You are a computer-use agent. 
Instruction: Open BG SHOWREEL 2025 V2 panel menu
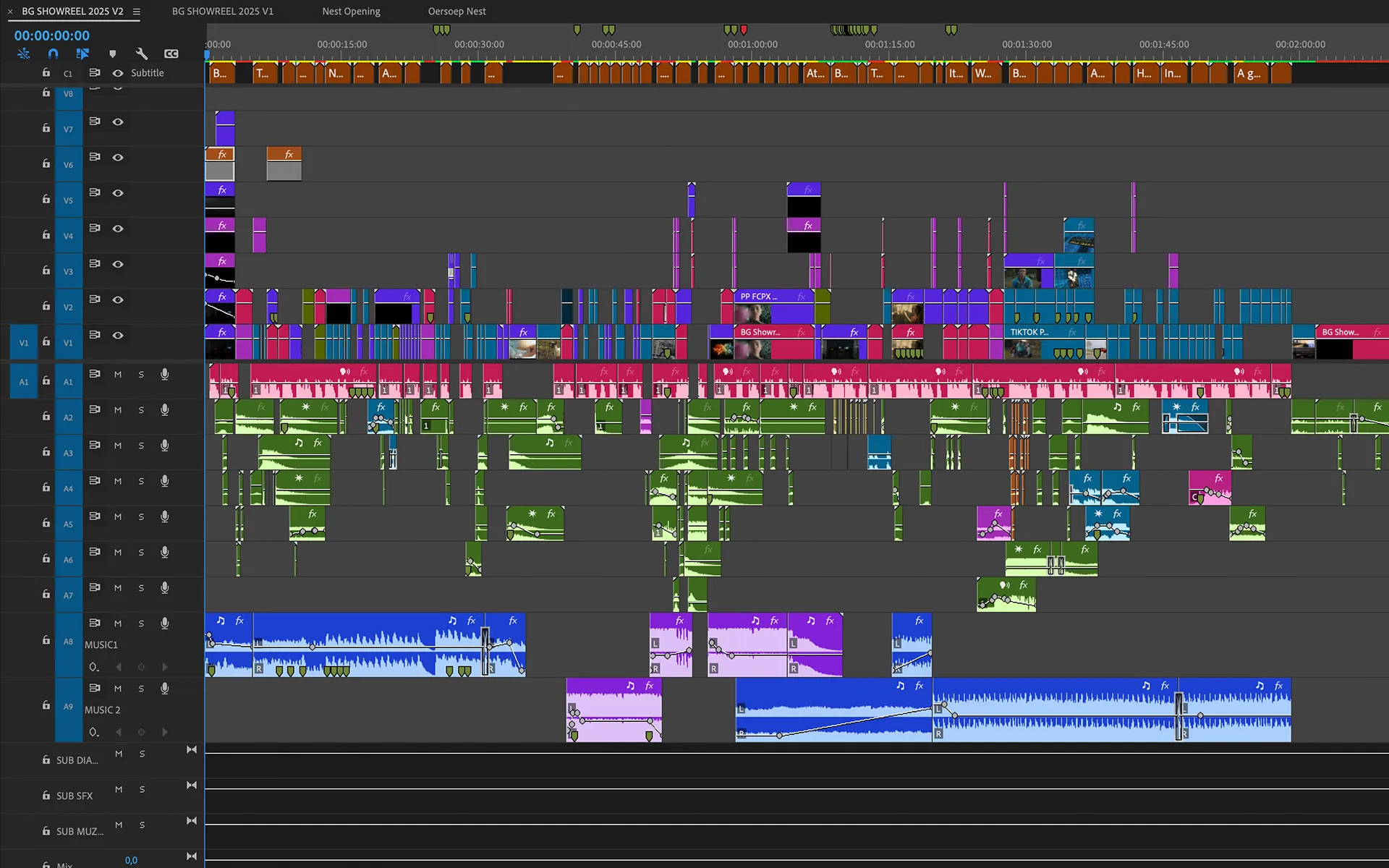(137, 12)
